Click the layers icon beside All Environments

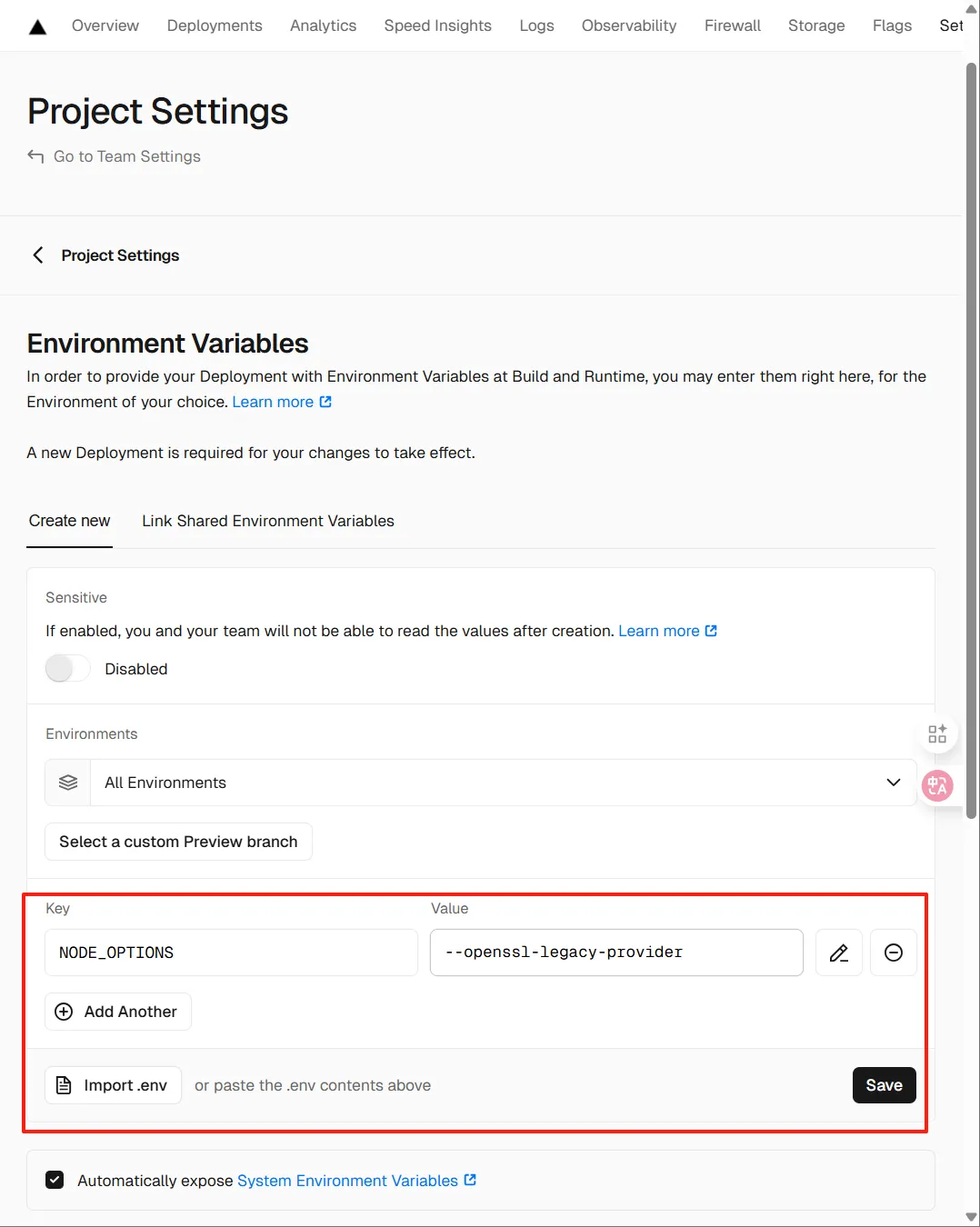[x=68, y=783]
